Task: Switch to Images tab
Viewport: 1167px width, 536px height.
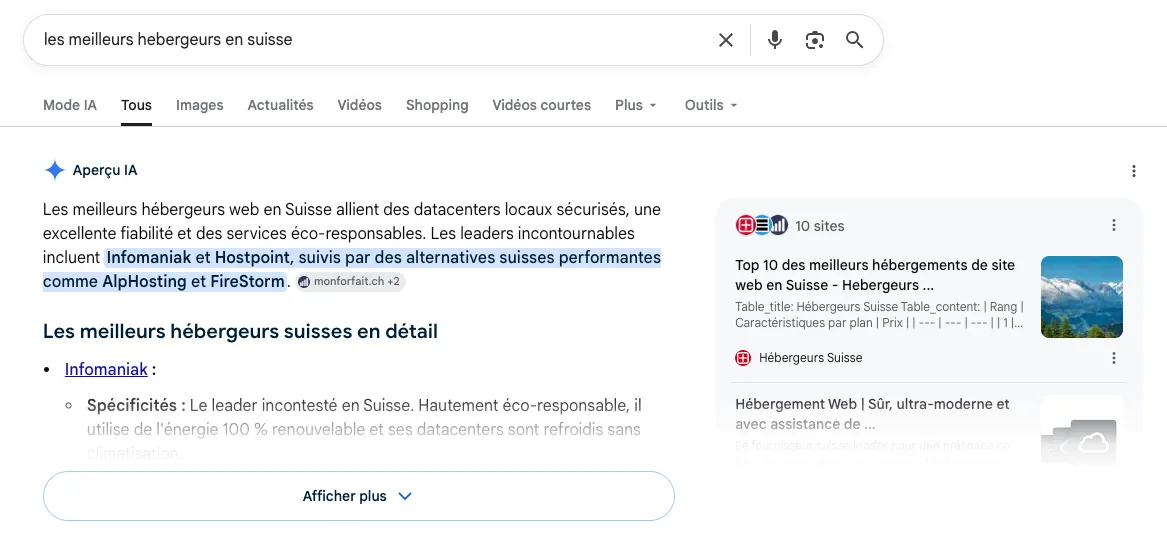Action: coord(199,105)
